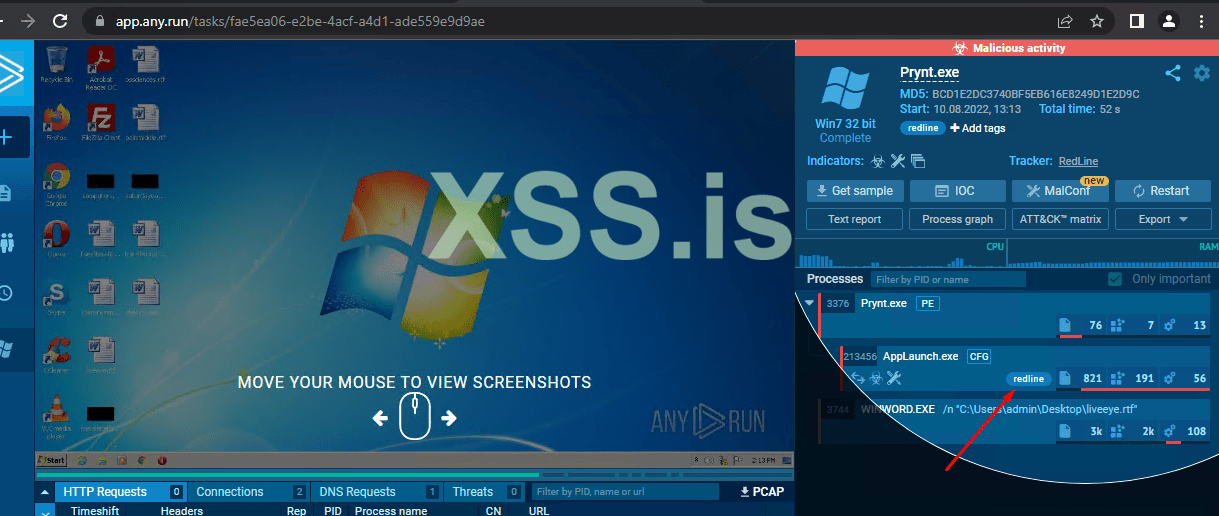Click the New task plus icon
Viewport: 1219px width, 516px height.
(7, 137)
